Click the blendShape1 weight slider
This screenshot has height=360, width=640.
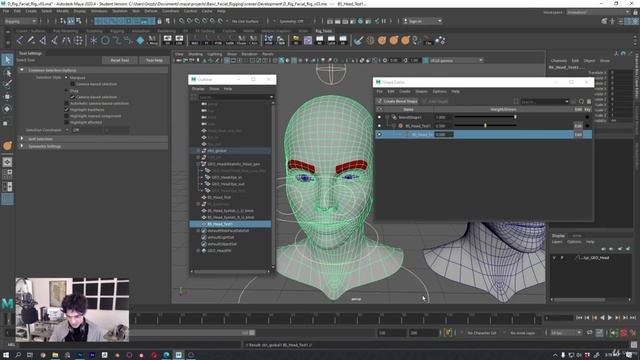[485, 117]
